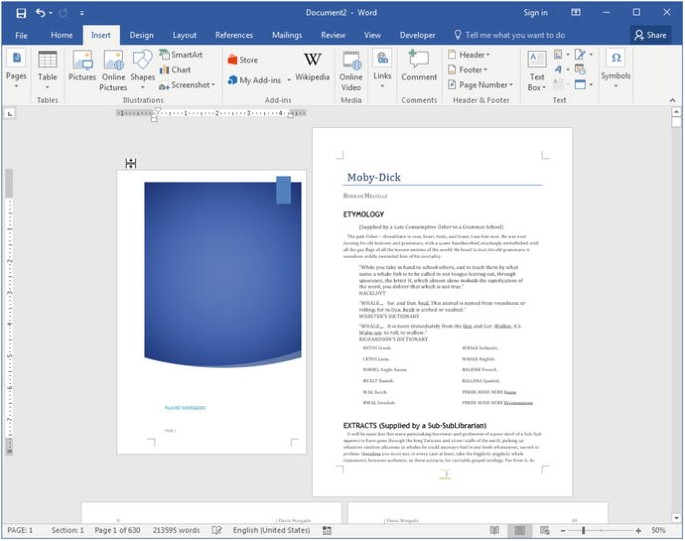Screen dimensions: 685x541
Task: Adjust the zoom slider in status bar
Action: click(583, 530)
